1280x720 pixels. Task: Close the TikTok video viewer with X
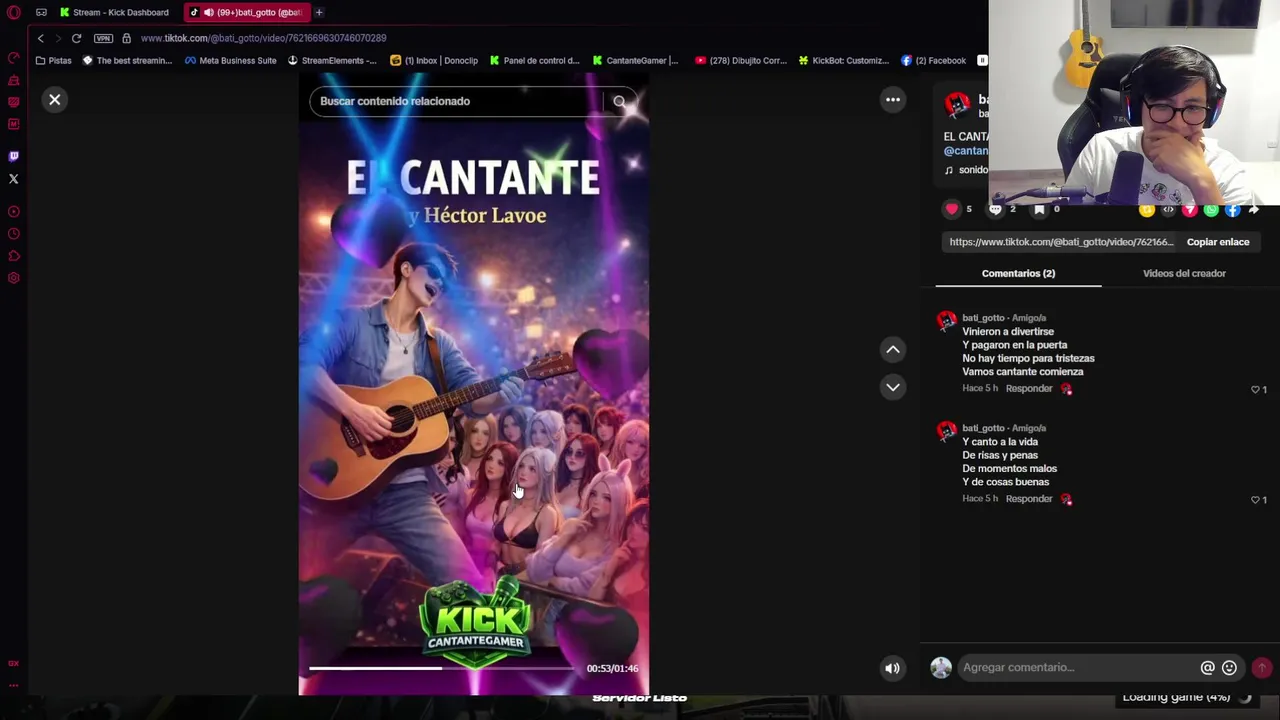55,100
